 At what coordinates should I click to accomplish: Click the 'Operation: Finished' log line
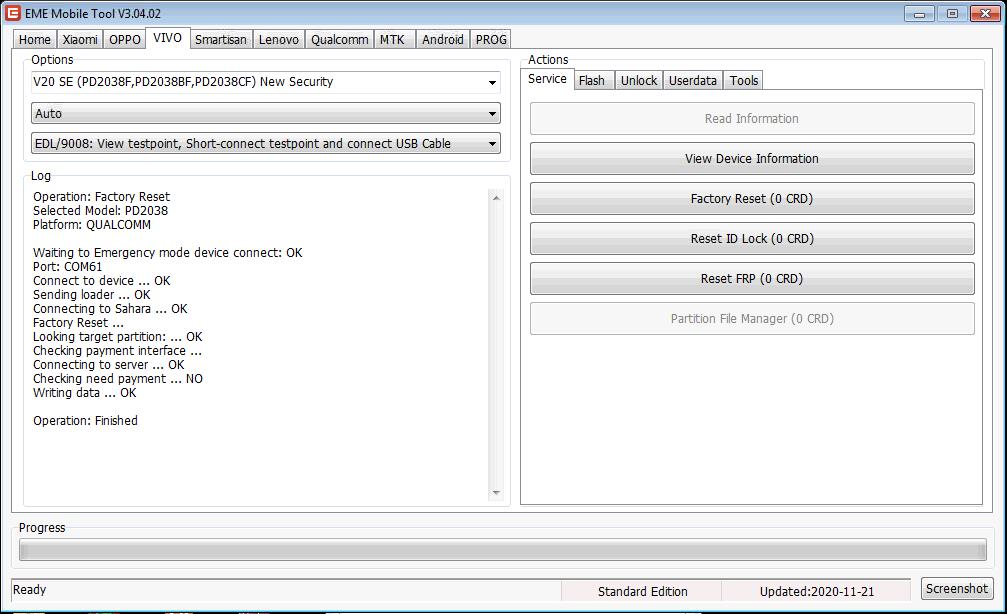[x=85, y=421]
